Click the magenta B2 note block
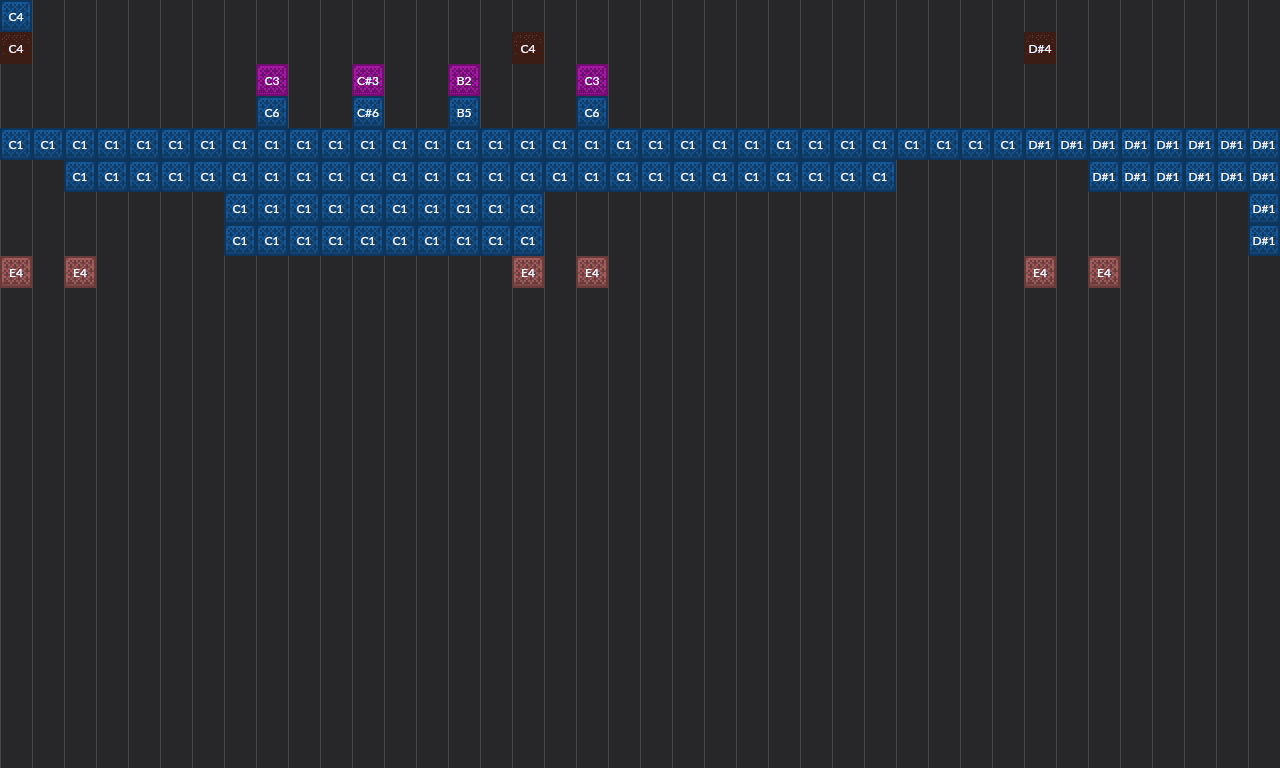This screenshot has height=768, width=1280. (x=464, y=81)
